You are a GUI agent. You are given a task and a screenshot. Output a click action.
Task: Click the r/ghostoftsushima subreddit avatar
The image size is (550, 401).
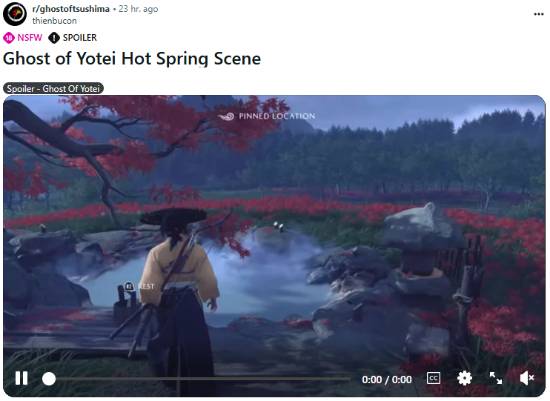pos(15,14)
